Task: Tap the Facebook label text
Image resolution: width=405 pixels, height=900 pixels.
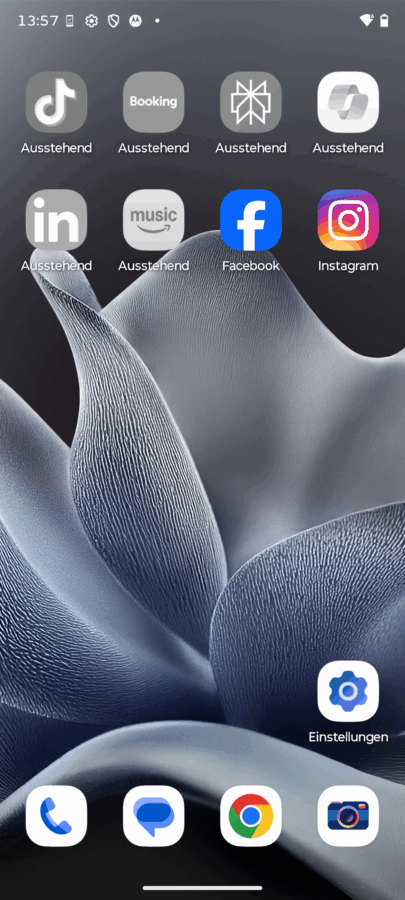Action: pos(251,266)
